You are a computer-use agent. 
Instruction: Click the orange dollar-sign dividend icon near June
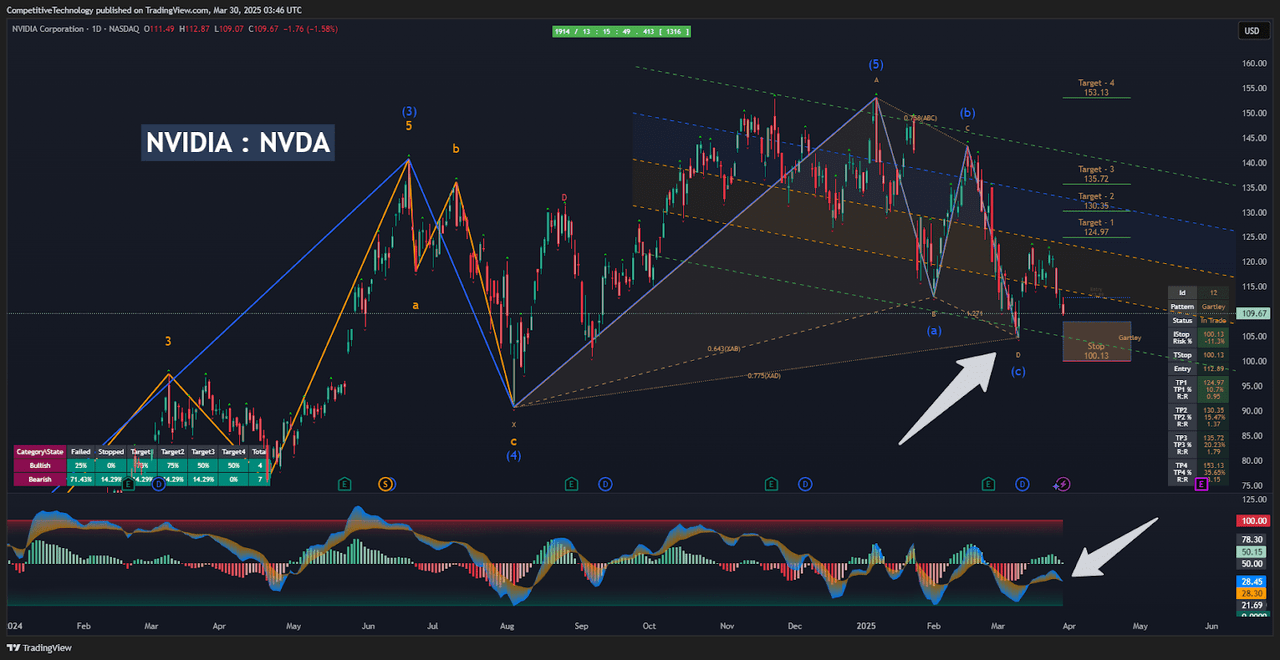coord(385,484)
